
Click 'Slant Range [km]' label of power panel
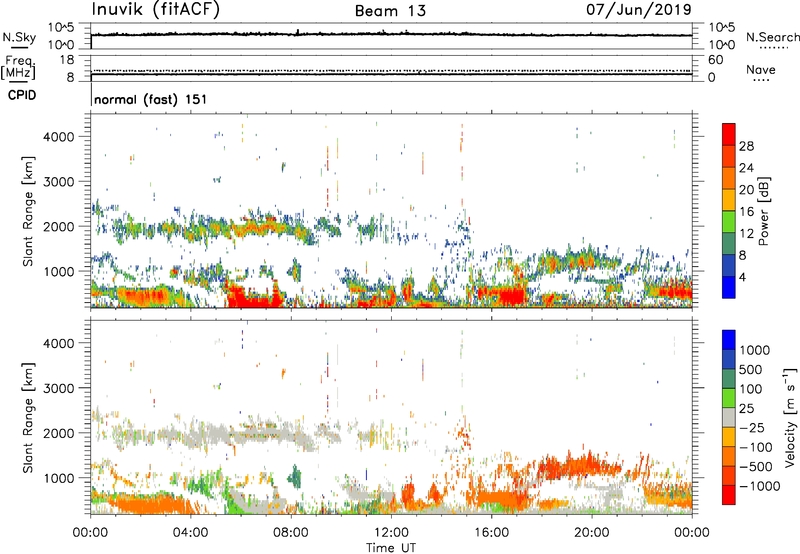[x=28, y=211]
